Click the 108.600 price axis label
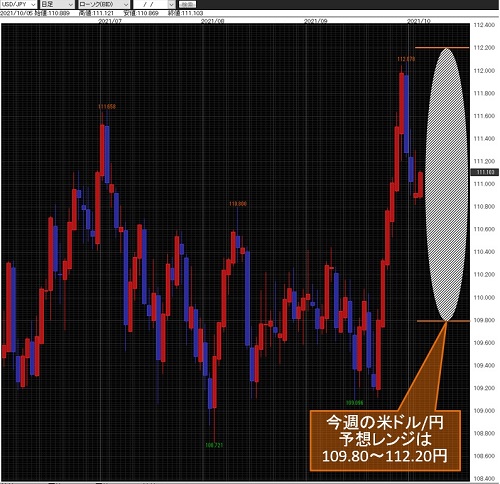Screen dimensions: 500x484 484,456
